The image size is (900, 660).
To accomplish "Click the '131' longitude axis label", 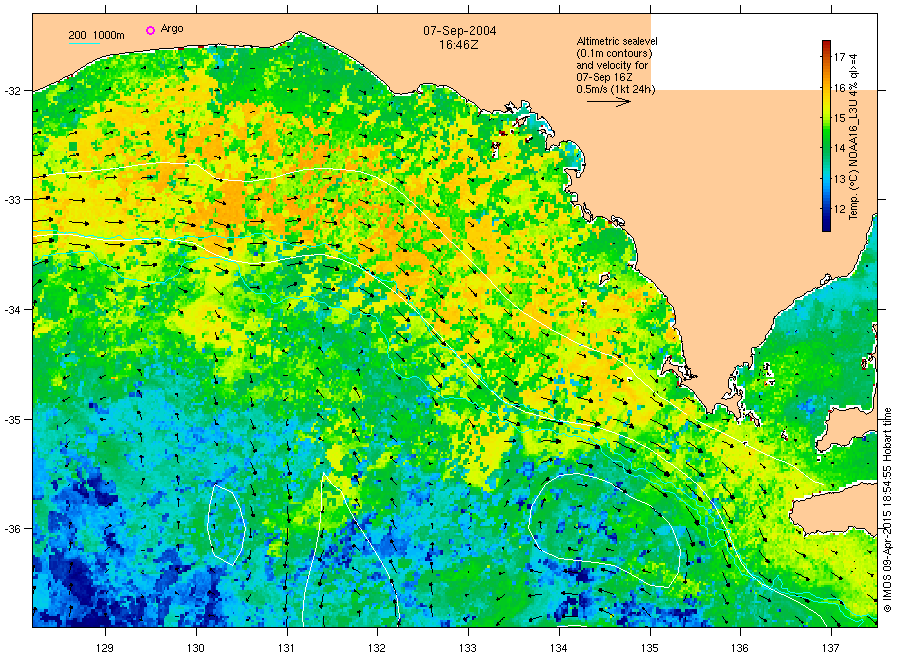I will [x=286, y=648].
